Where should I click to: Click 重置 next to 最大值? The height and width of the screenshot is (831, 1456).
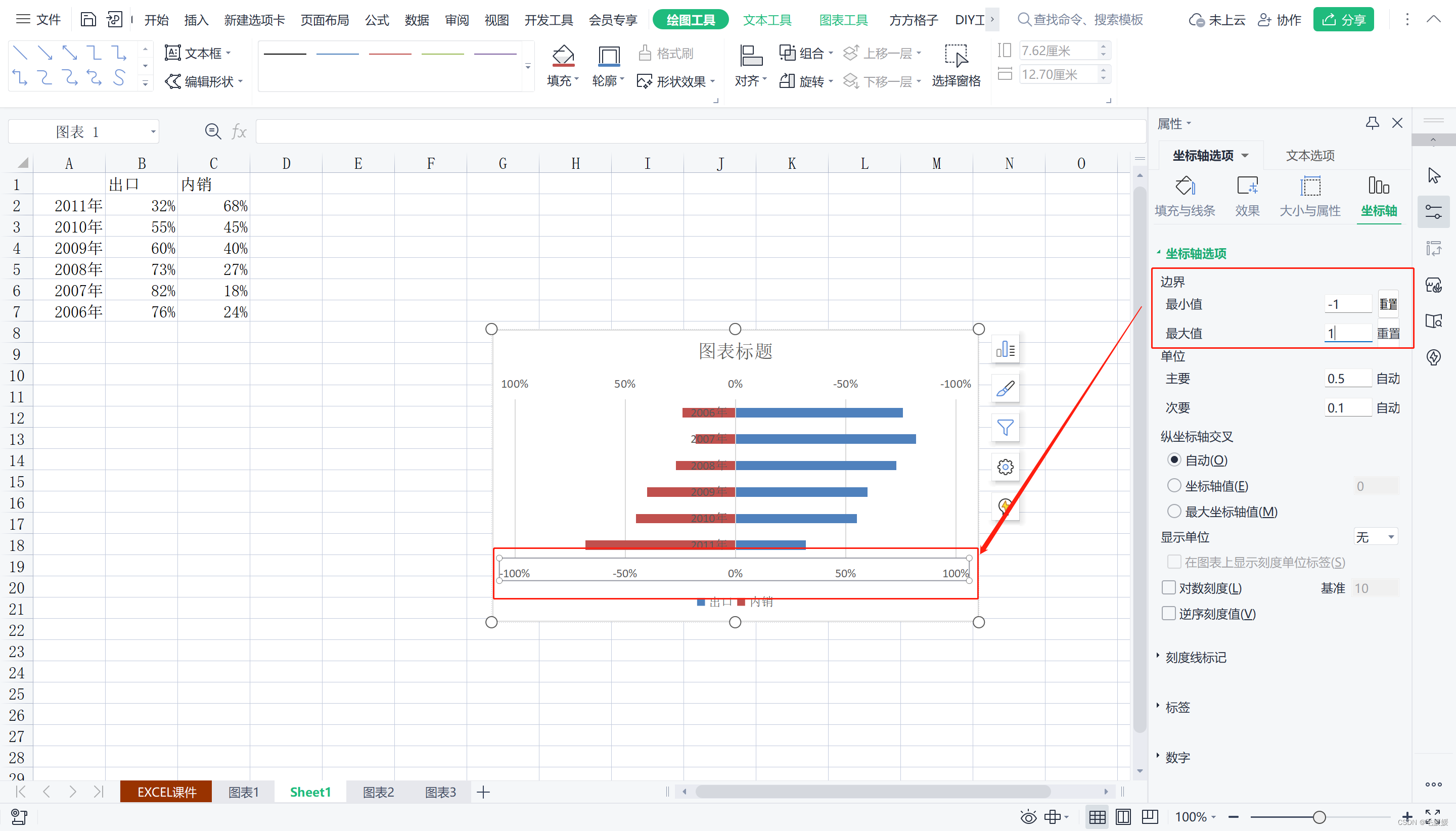(x=1388, y=333)
